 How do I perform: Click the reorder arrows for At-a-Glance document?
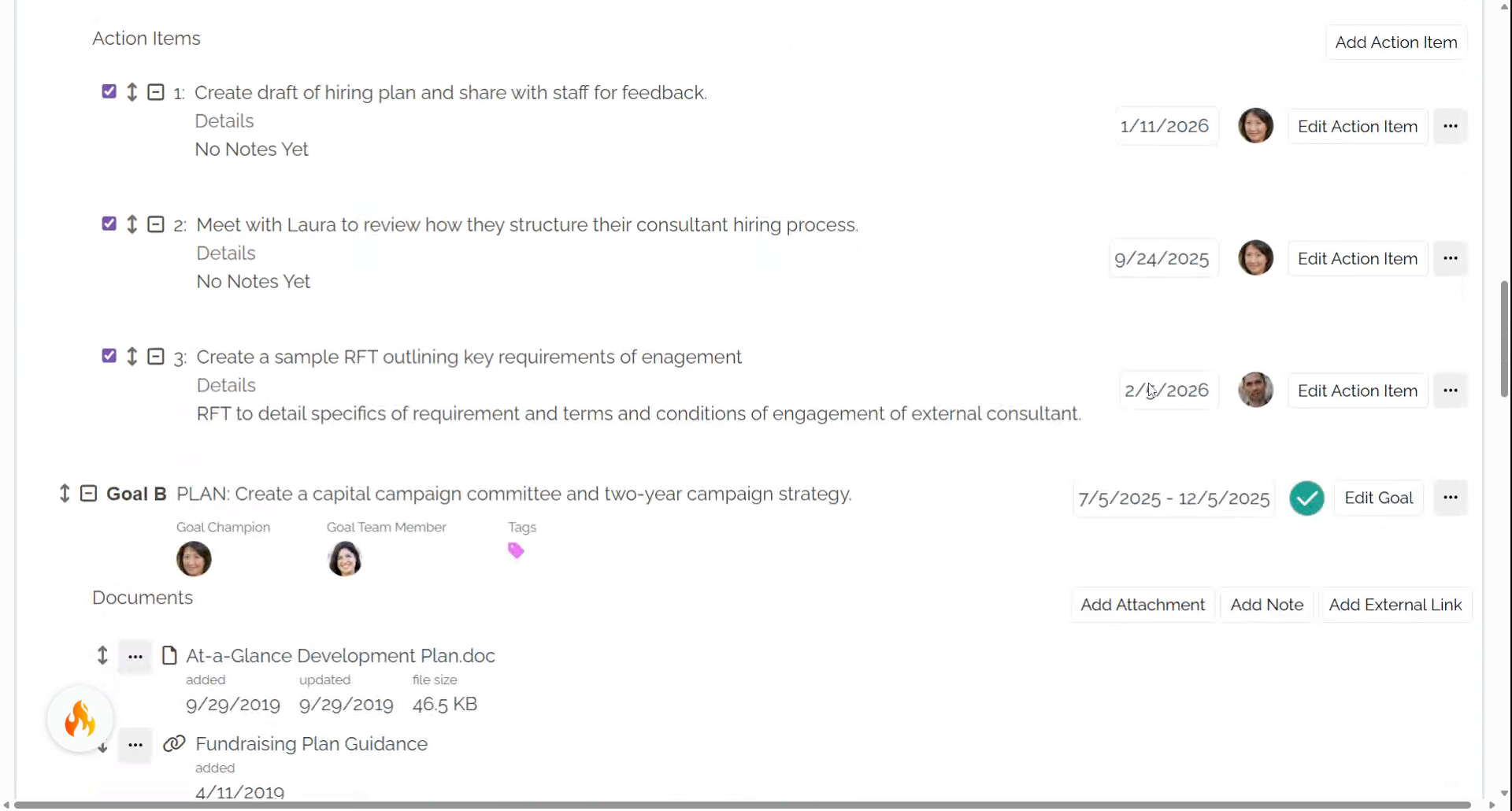pyautogui.click(x=102, y=655)
